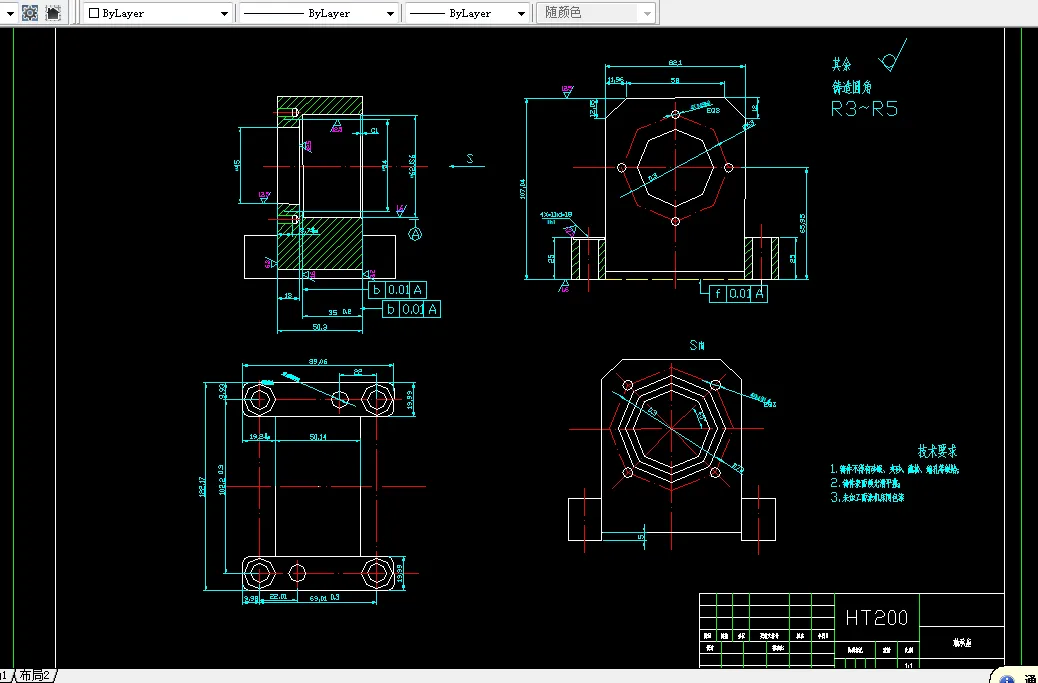The width and height of the screenshot is (1038, 683).
Task: Click the make object's layer current icon
Action: pyautogui.click(x=53, y=13)
